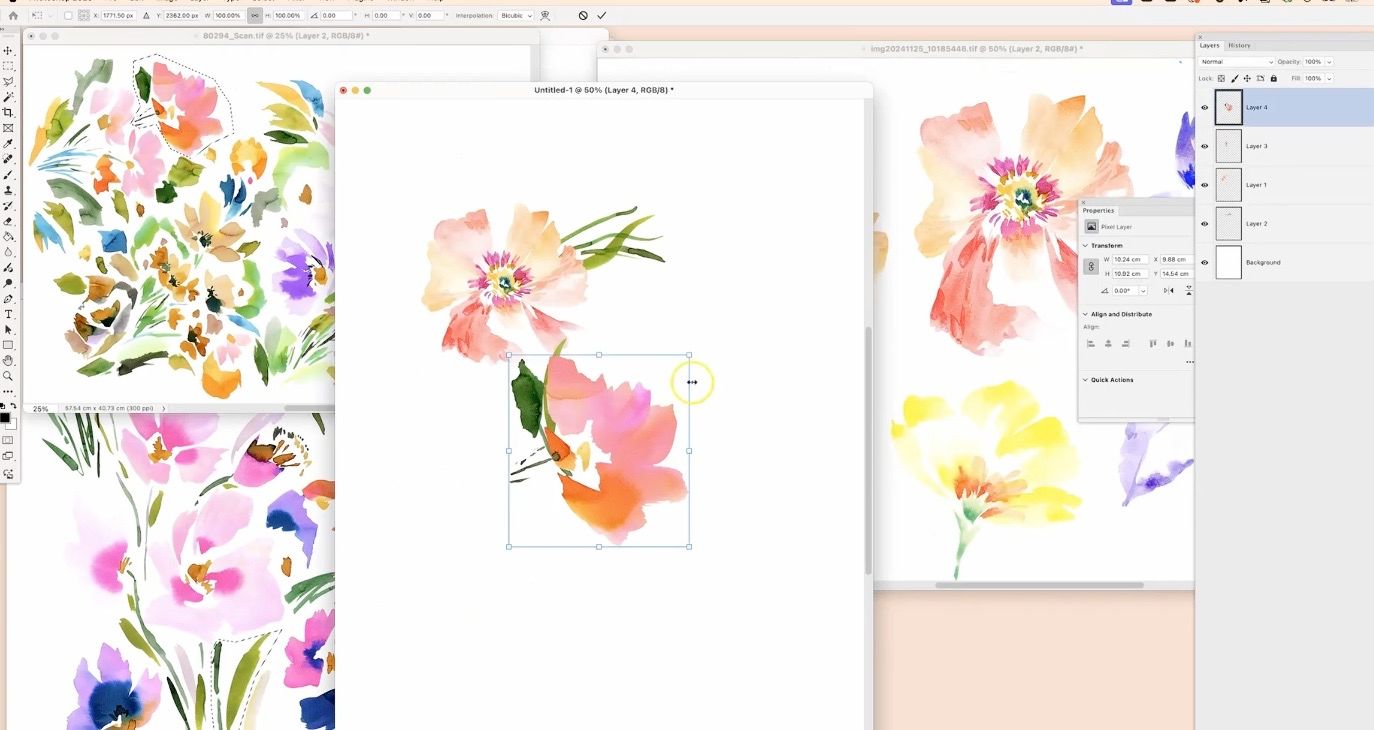
Task: Select the Move tool in the toolbar
Action: tap(8, 50)
